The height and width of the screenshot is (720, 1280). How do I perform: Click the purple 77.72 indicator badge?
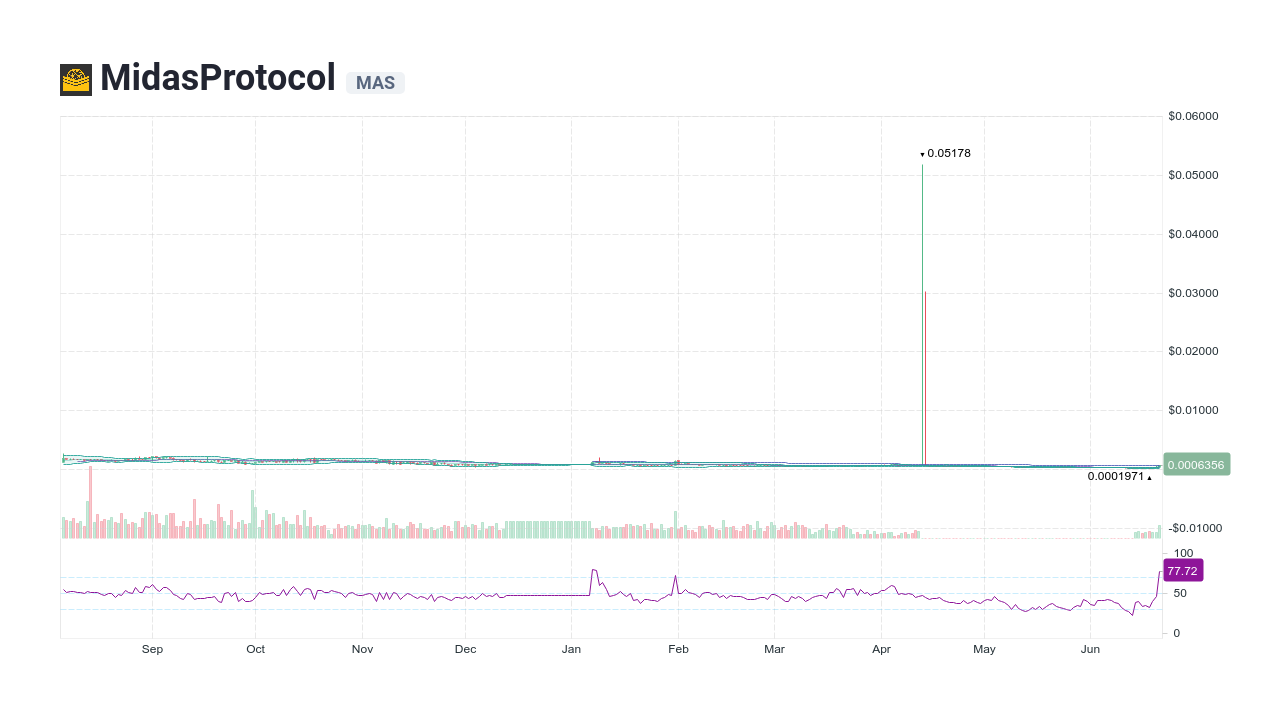click(x=1183, y=570)
